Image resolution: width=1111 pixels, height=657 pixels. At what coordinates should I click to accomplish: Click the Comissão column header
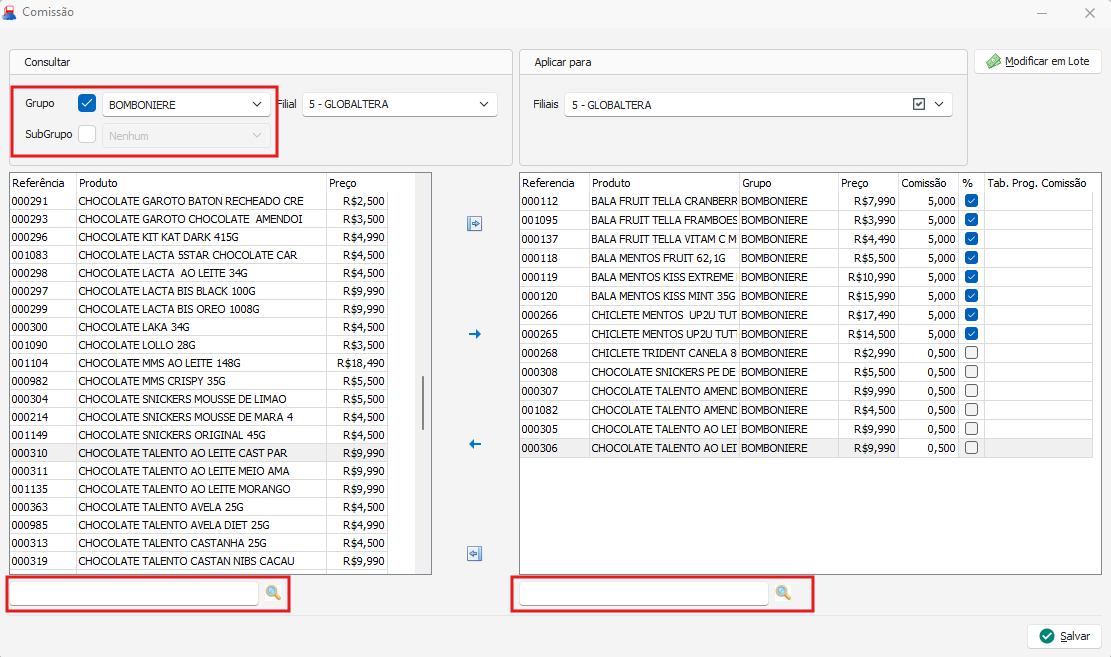(923, 183)
